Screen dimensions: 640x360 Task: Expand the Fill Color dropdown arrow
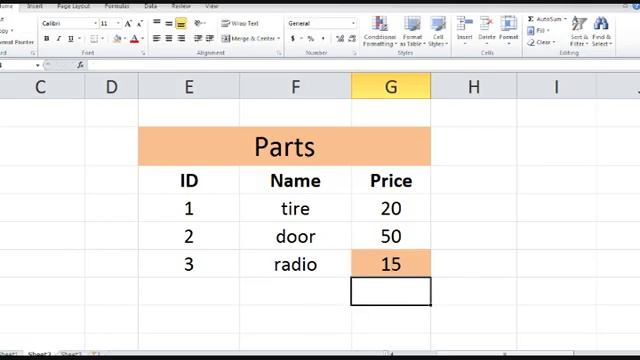125,39
